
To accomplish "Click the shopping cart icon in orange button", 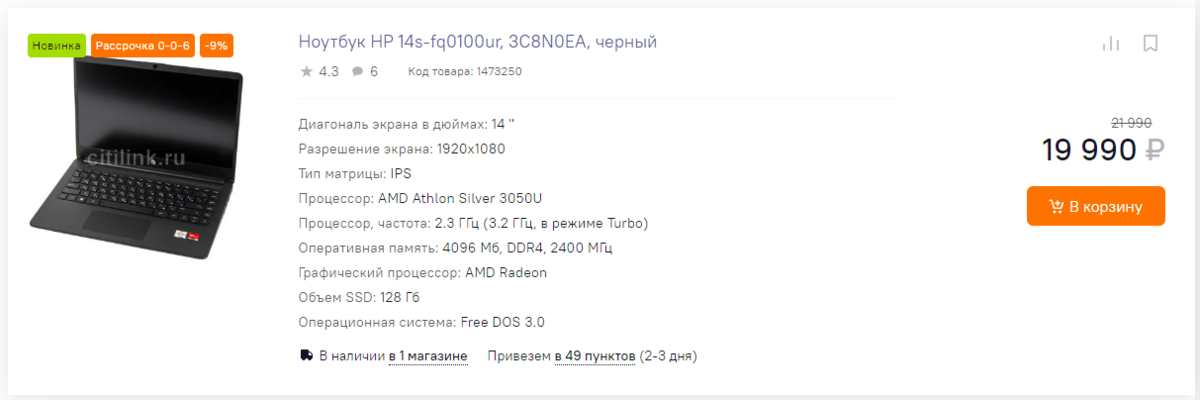I will [x=1056, y=206].
